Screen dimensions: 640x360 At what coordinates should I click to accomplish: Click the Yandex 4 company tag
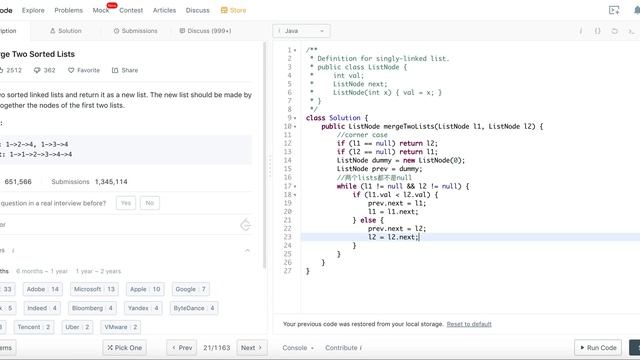pyautogui.click(x=143, y=308)
